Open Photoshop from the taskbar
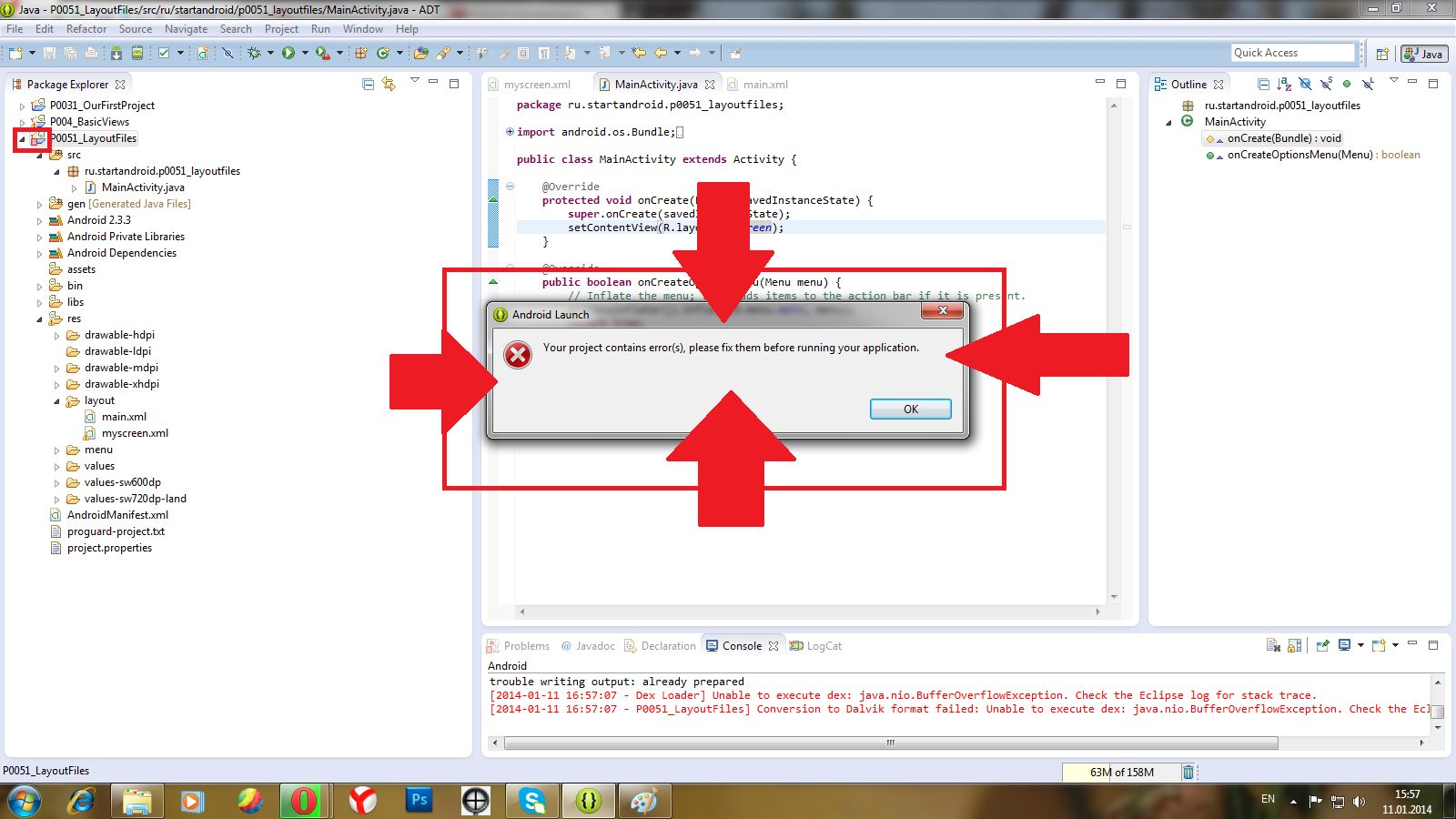Image resolution: width=1456 pixels, height=819 pixels. point(419,801)
